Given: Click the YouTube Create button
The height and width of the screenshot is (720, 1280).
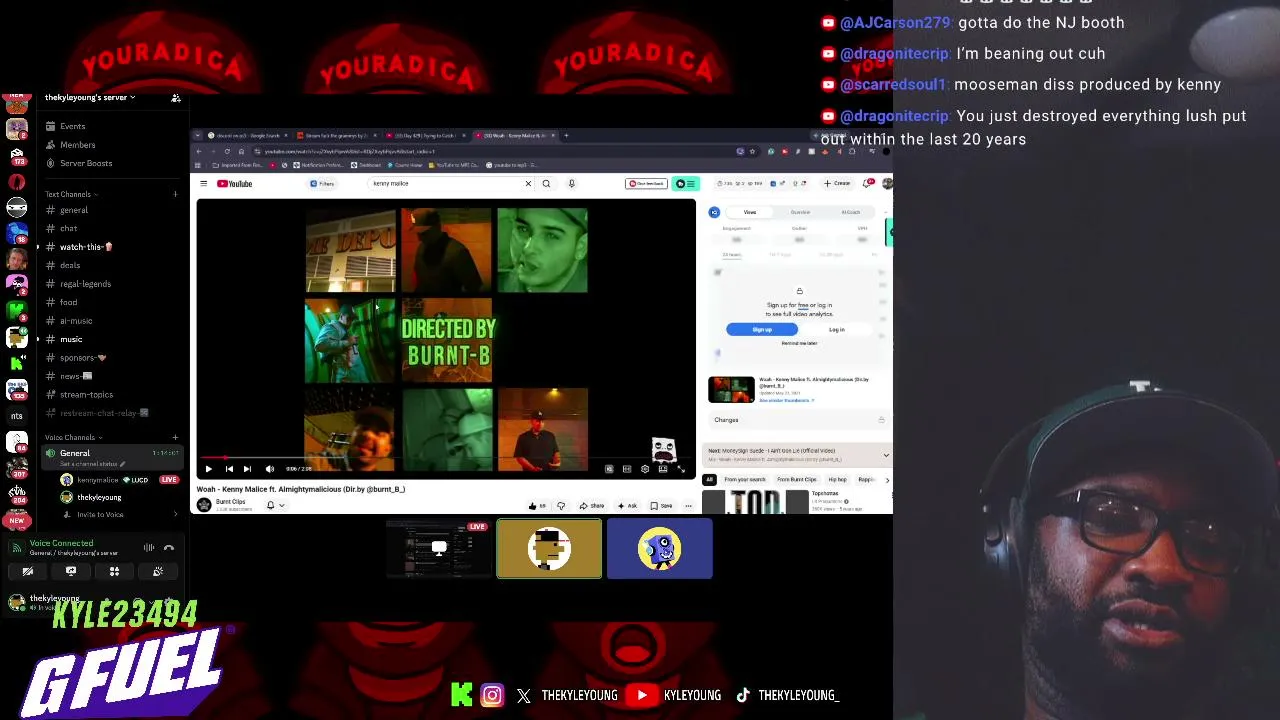Looking at the screenshot, I should tap(837, 184).
